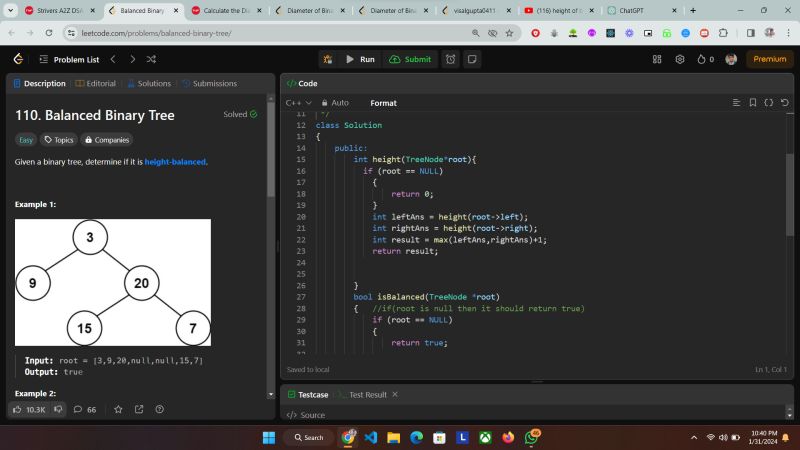Click the Run code play button
Image resolution: width=800 pixels, height=450 pixels.
coord(359,59)
